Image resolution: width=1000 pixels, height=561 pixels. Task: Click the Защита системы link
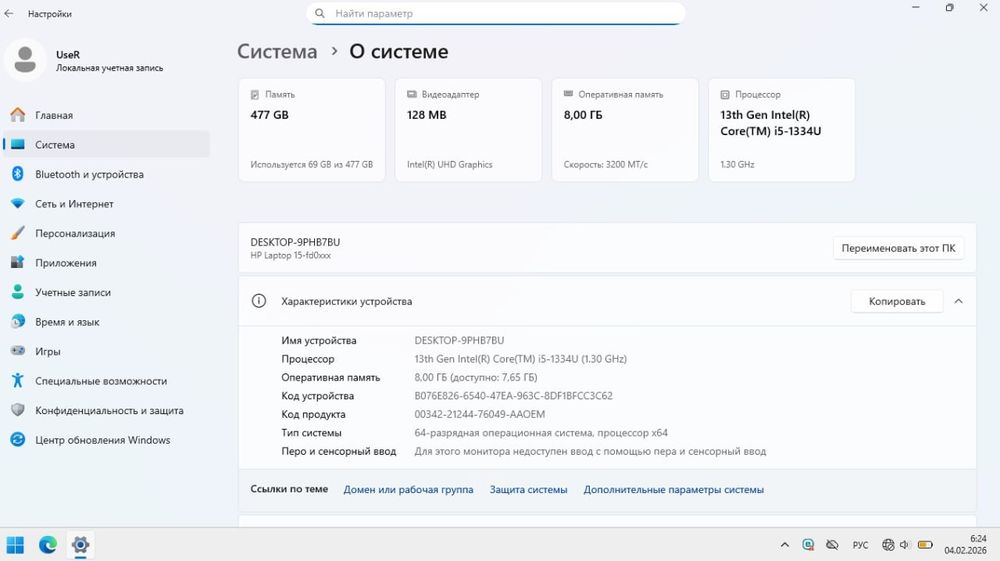click(528, 490)
